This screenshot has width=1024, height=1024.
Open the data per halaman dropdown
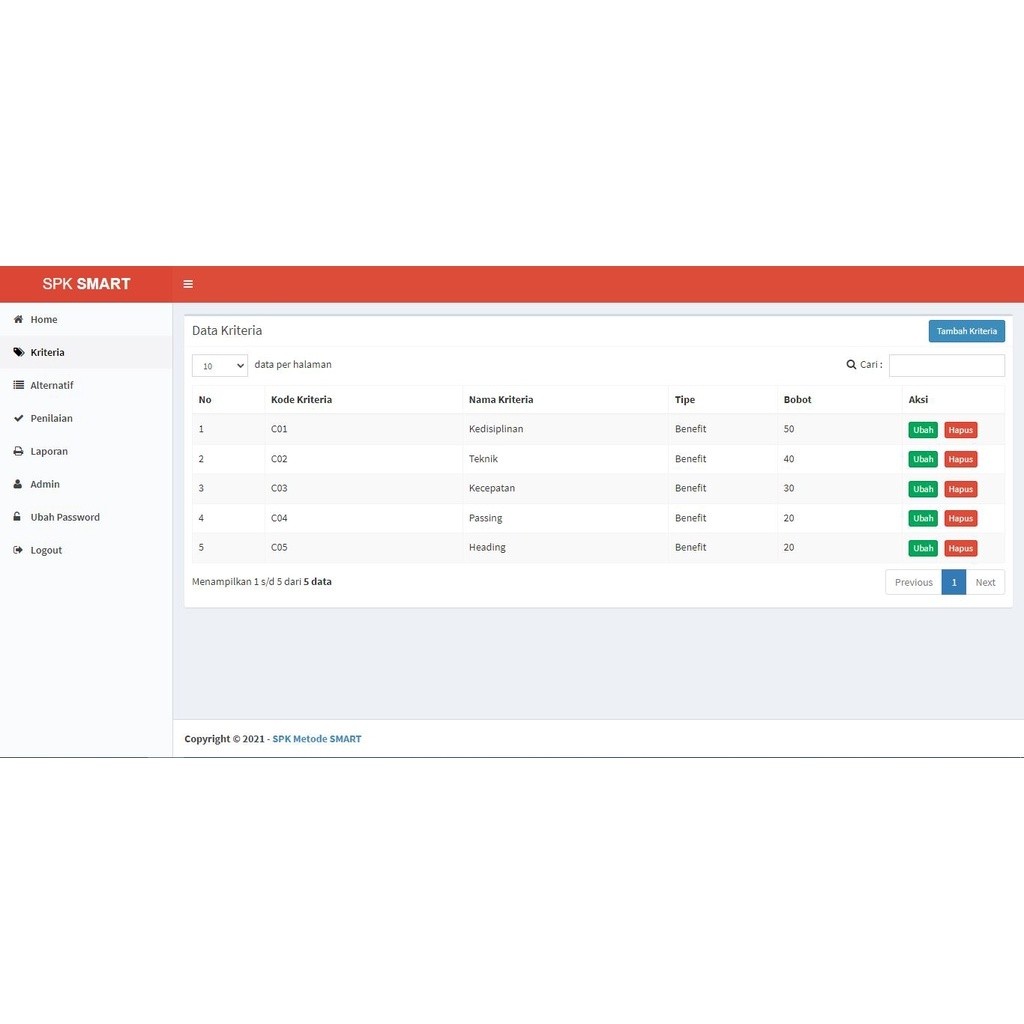pos(220,366)
